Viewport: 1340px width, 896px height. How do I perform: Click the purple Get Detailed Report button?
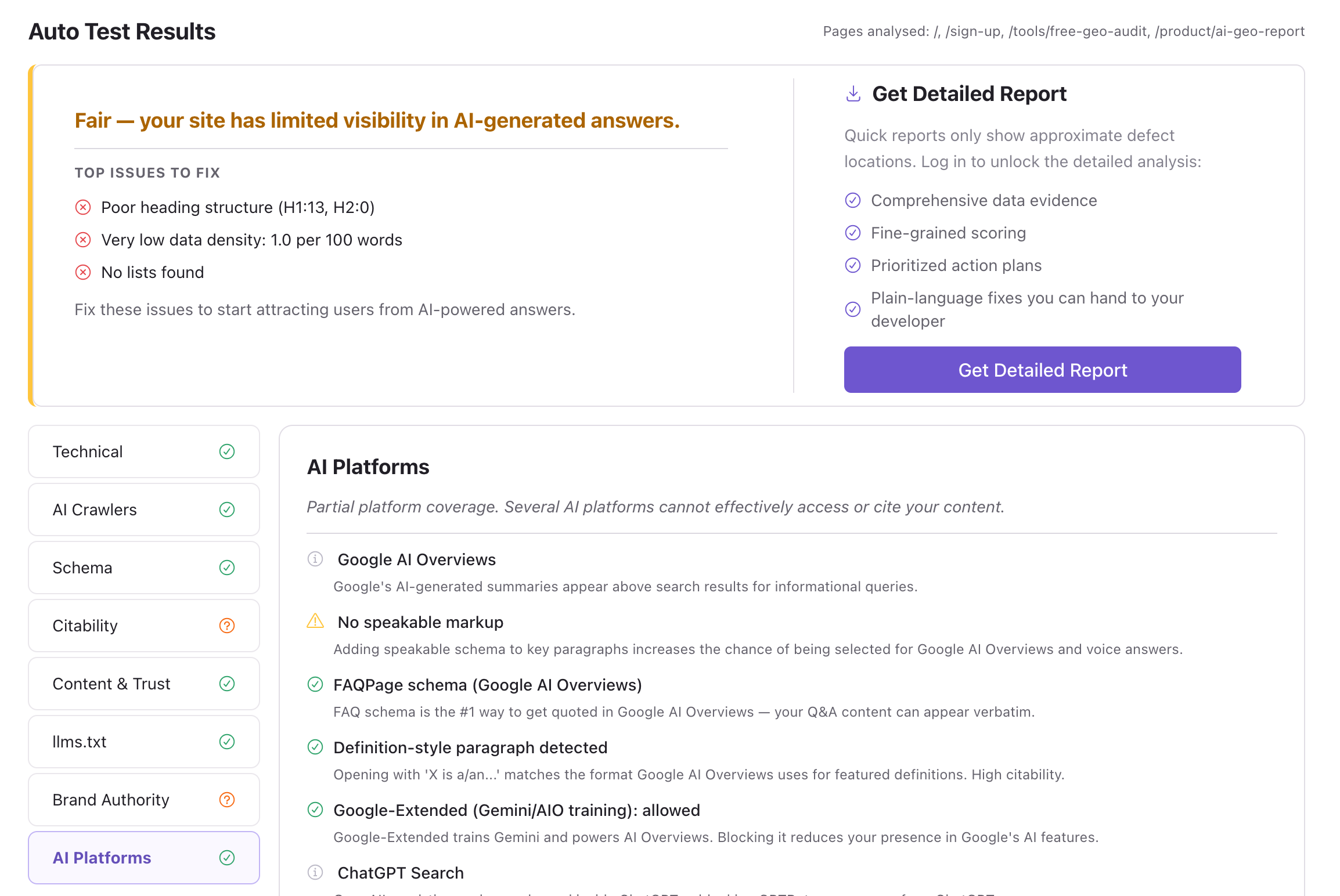point(1042,370)
